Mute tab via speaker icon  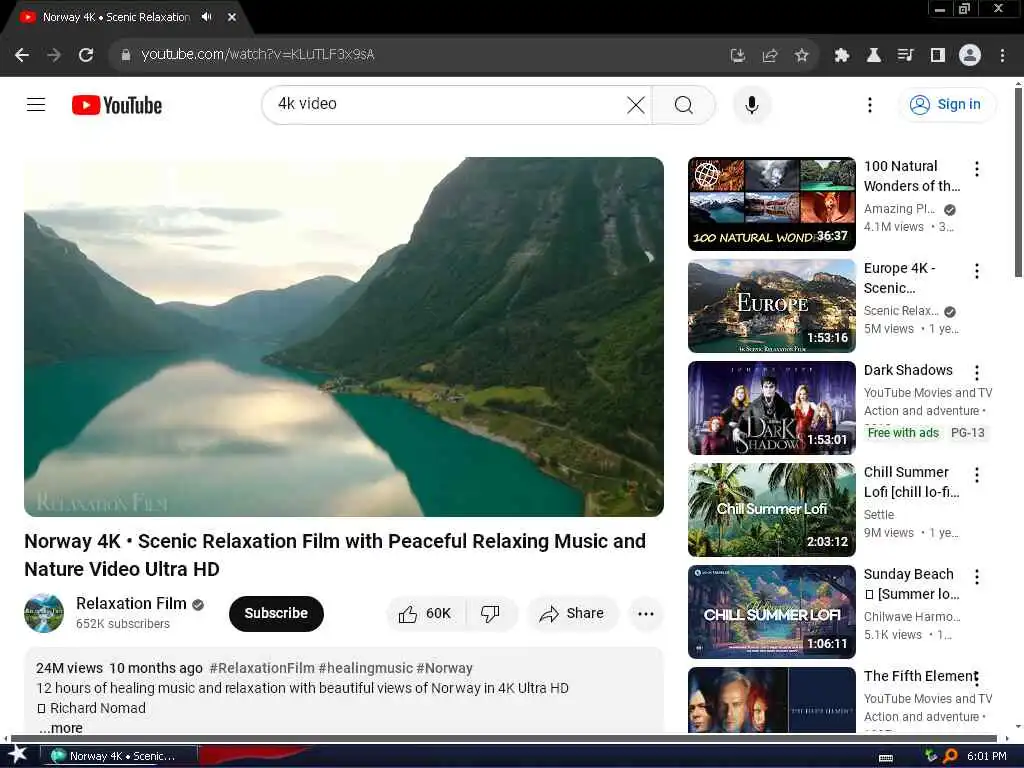[207, 17]
